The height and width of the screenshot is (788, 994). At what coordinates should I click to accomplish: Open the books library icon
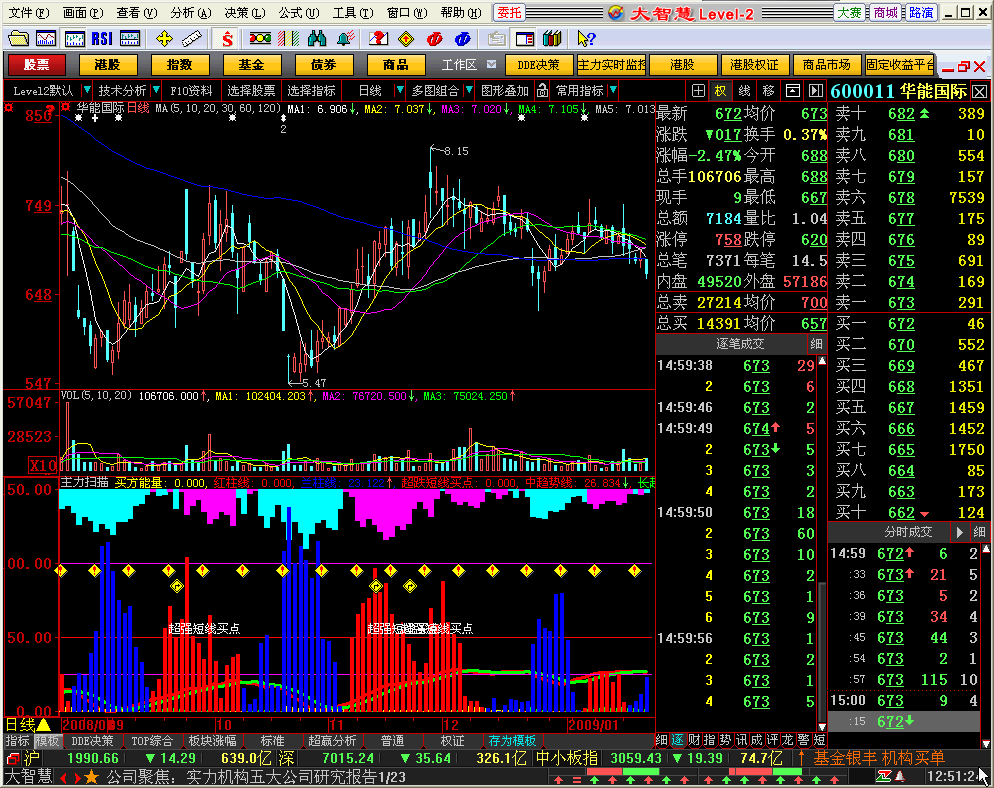552,39
